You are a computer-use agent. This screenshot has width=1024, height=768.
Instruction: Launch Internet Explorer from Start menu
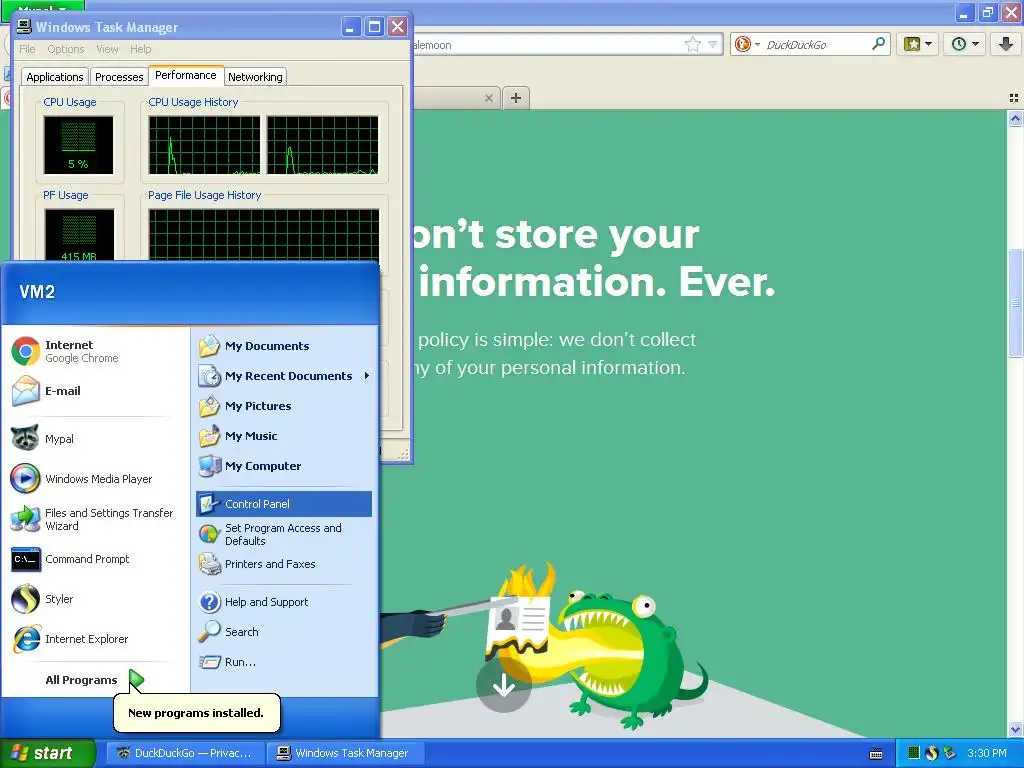(71, 639)
